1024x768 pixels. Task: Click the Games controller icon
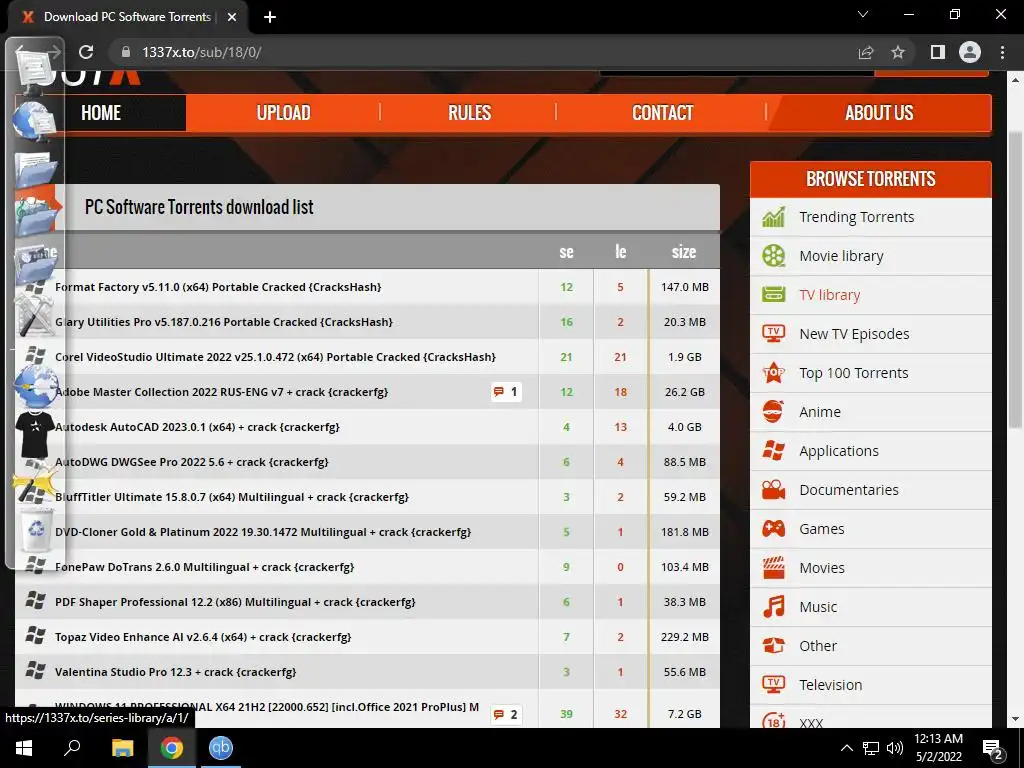click(773, 529)
